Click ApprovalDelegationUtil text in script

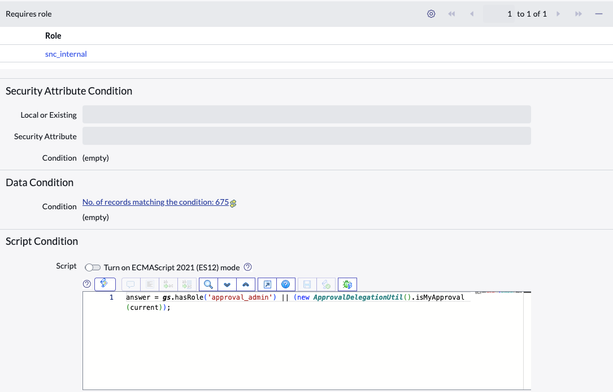358,297
